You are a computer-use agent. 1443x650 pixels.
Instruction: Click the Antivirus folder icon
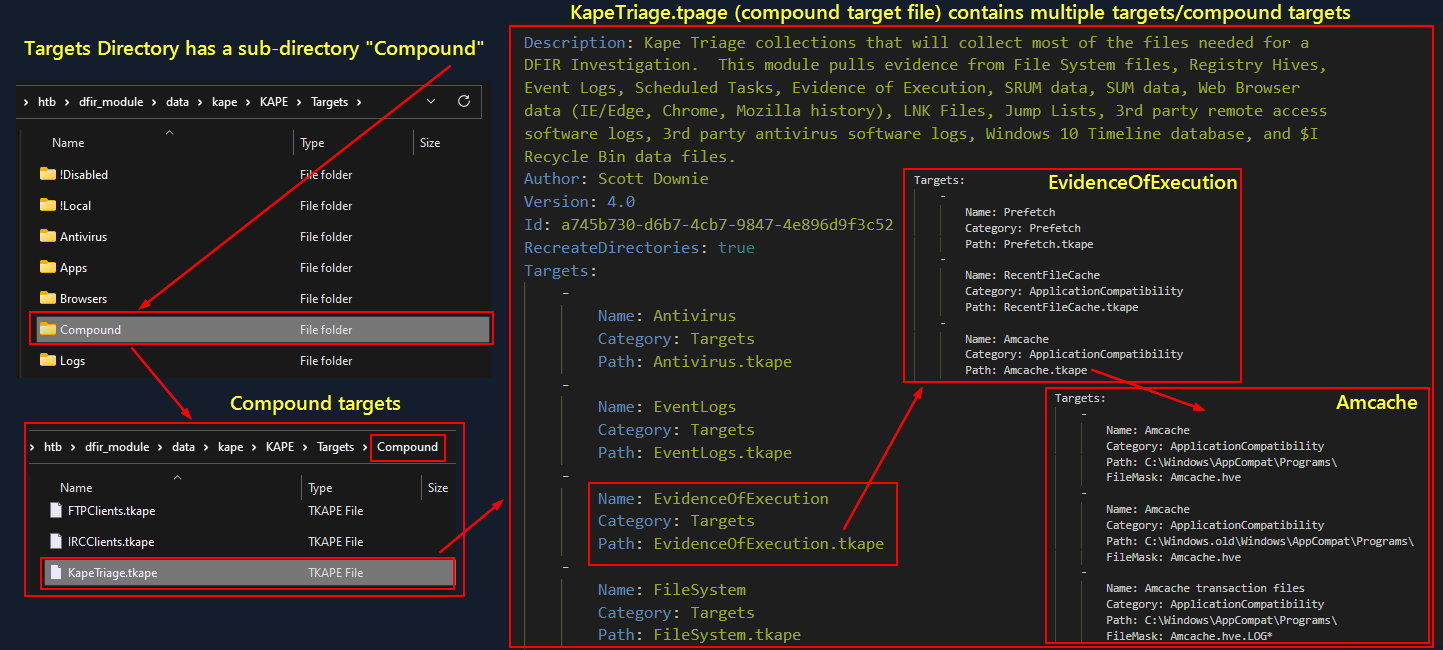(x=48, y=236)
